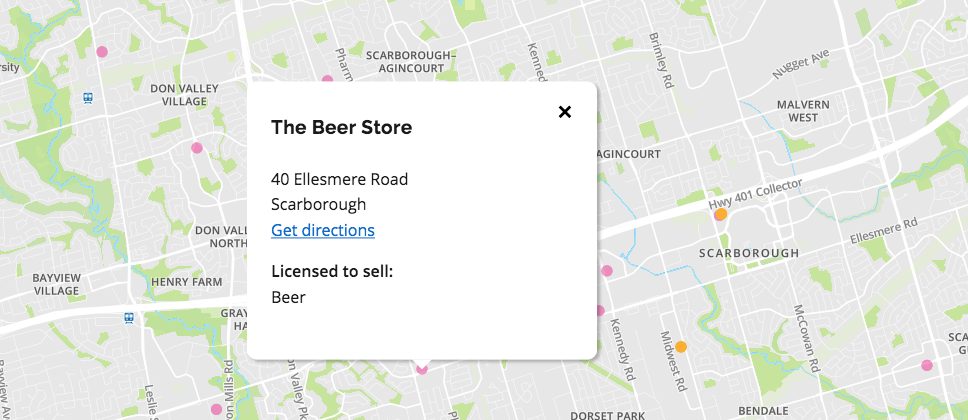968x420 pixels.
Task: Select pink marker northwest of Don Valley Village label
Action: [102, 52]
